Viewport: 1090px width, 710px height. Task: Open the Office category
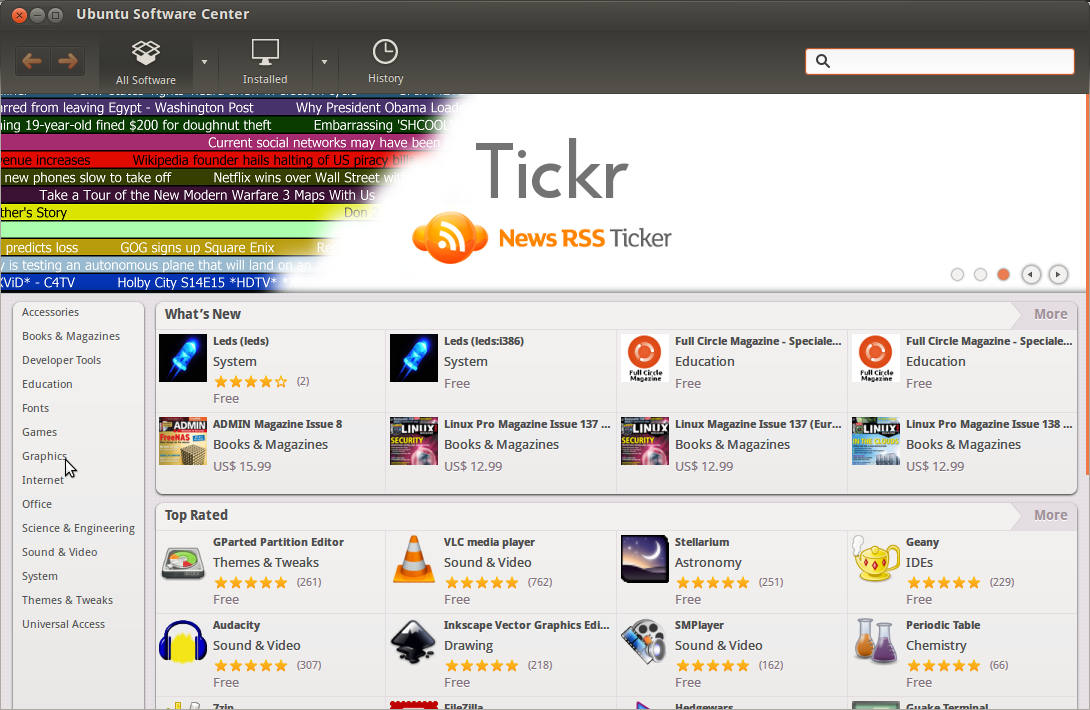[37, 504]
